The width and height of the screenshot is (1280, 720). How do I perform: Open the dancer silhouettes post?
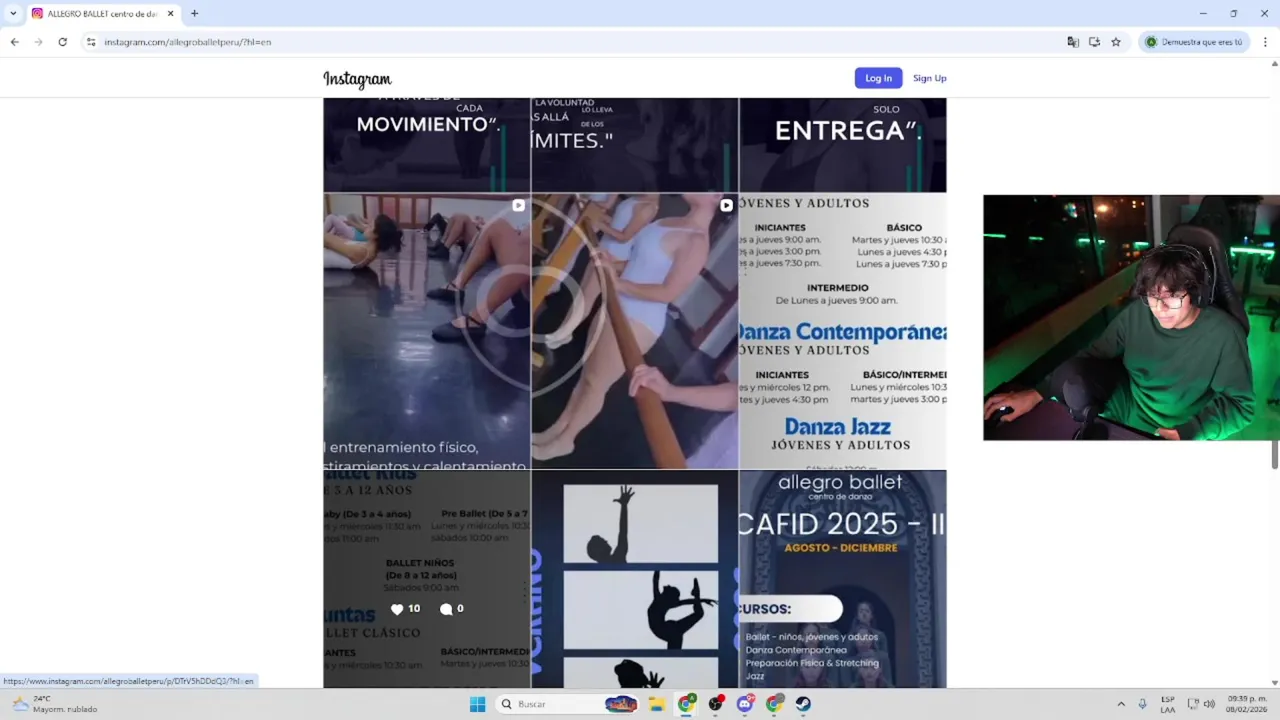tap(635, 579)
